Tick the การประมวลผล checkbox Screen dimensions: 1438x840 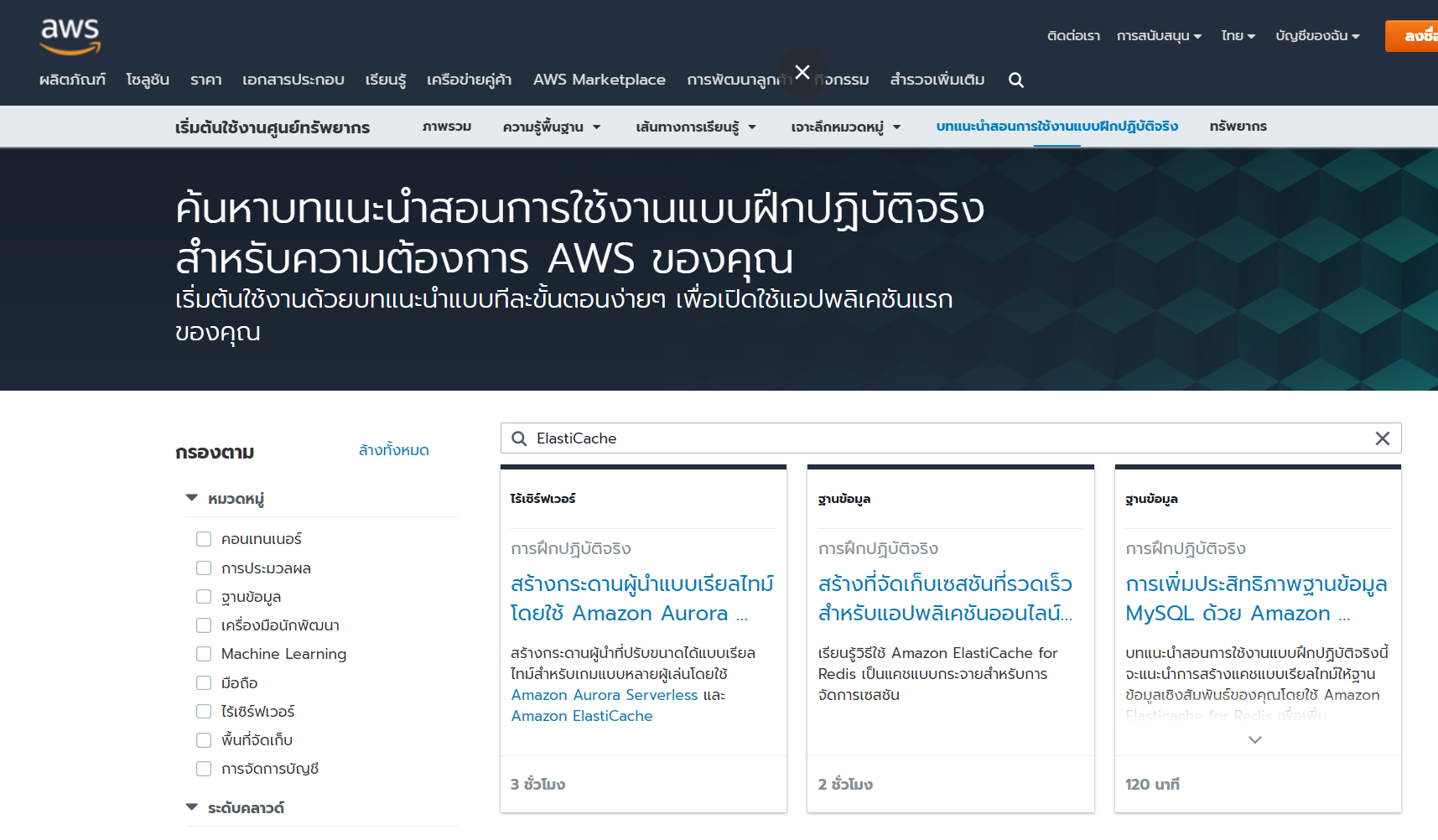[x=204, y=568]
